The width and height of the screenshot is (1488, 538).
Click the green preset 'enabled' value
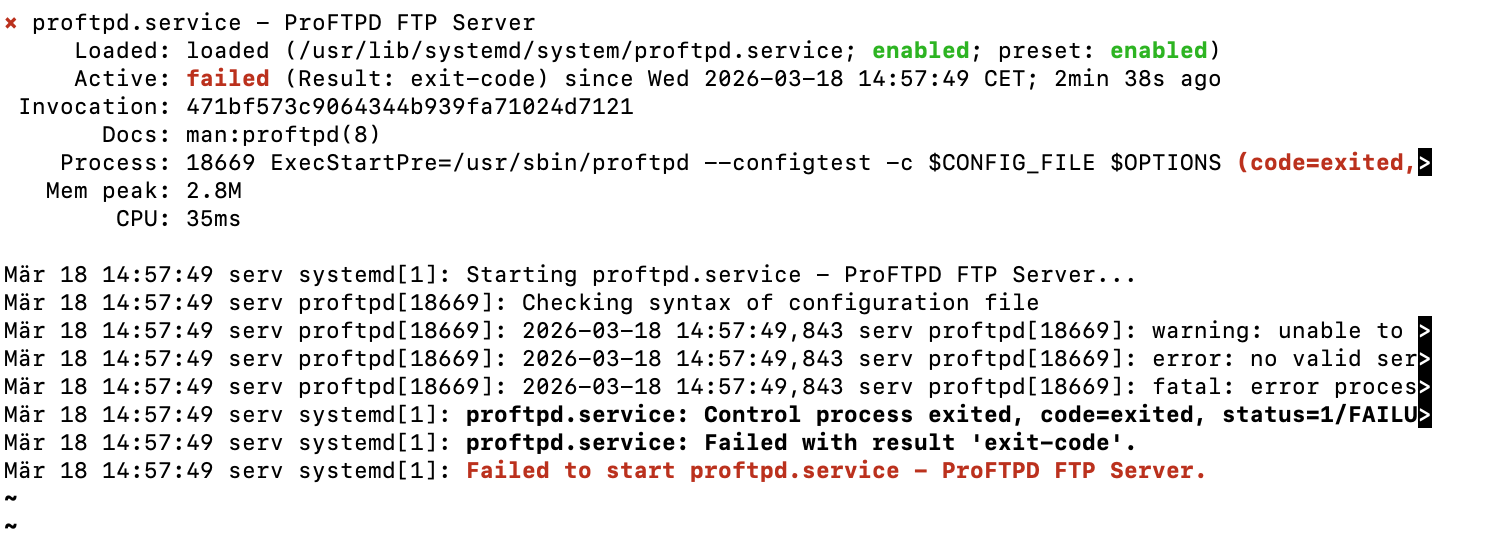pyautogui.click(x=1158, y=51)
